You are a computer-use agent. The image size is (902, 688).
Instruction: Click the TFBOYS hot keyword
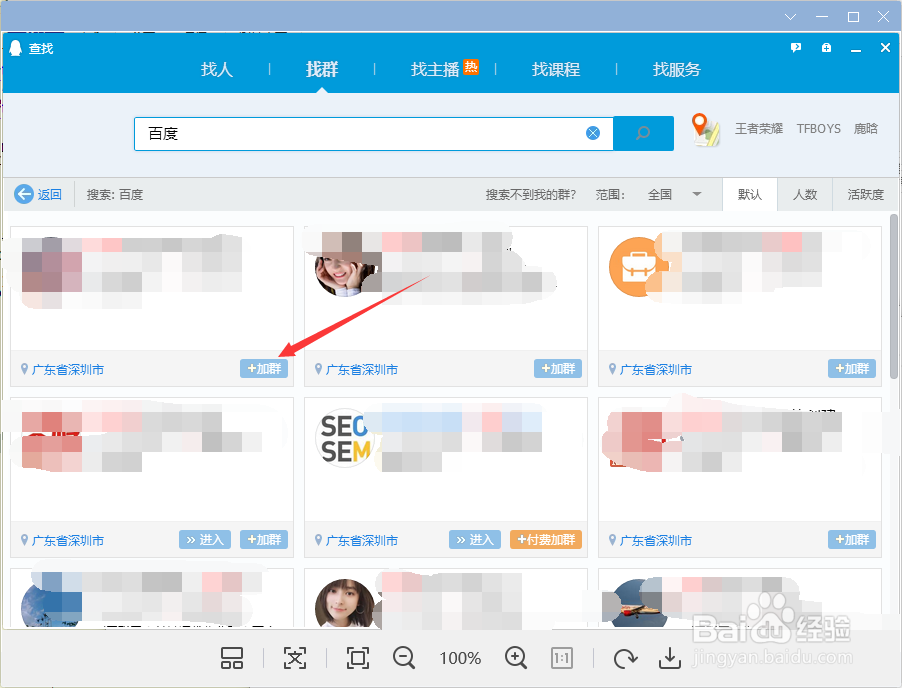pyautogui.click(x=819, y=129)
